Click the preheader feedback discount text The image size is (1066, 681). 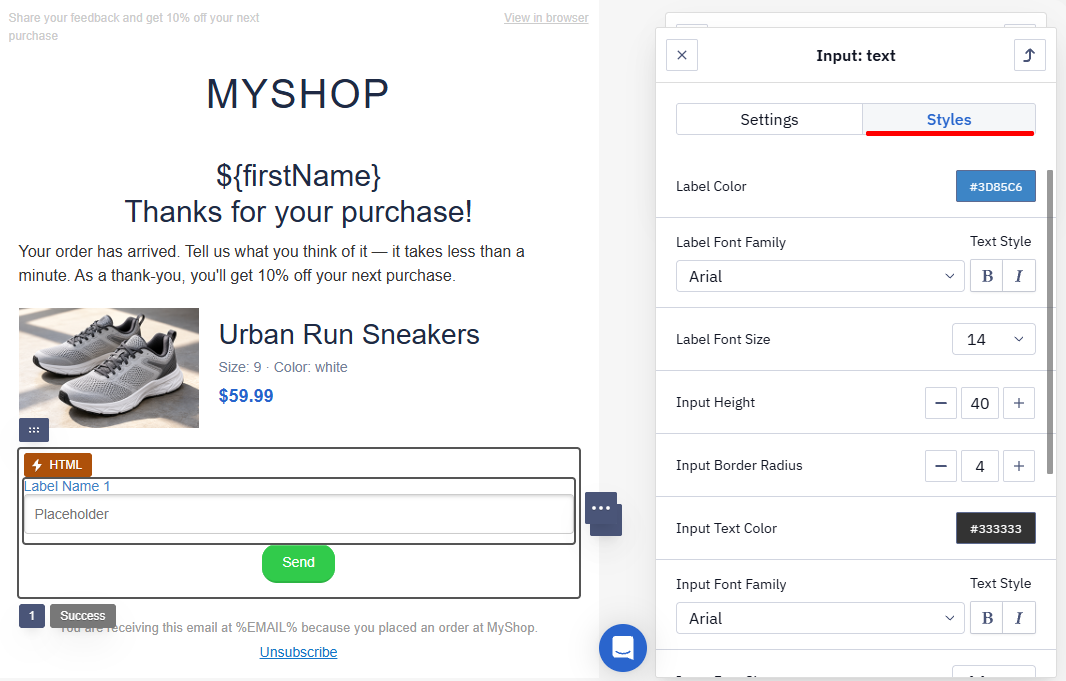pyautogui.click(x=134, y=27)
